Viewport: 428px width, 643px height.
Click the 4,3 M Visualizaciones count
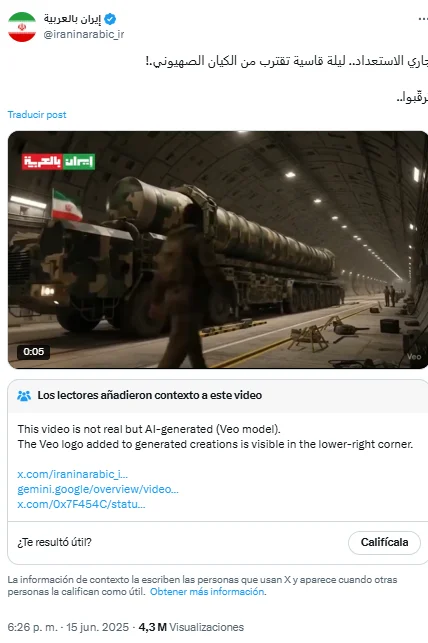[x=191, y=627]
